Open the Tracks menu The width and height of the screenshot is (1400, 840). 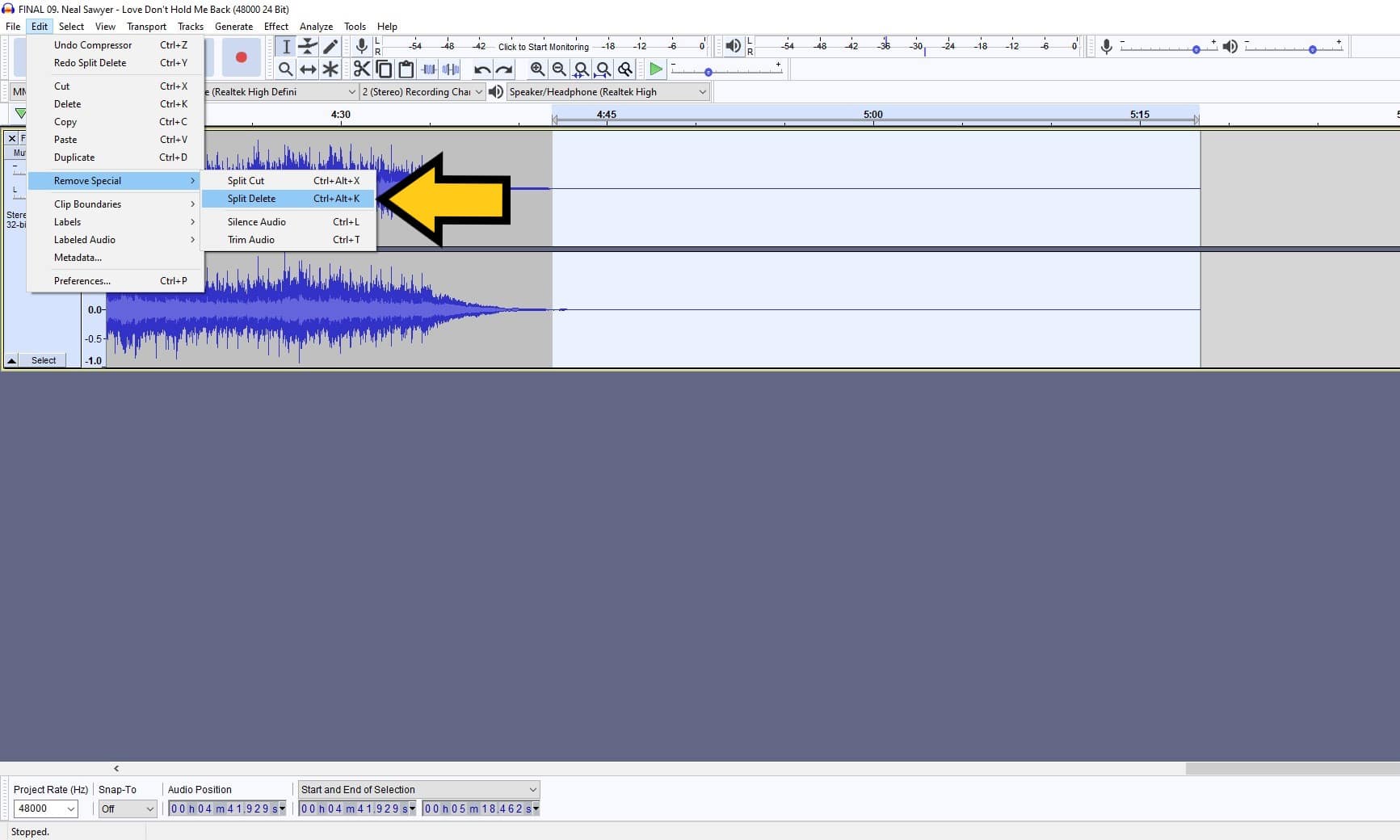pyautogui.click(x=191, y=26)
